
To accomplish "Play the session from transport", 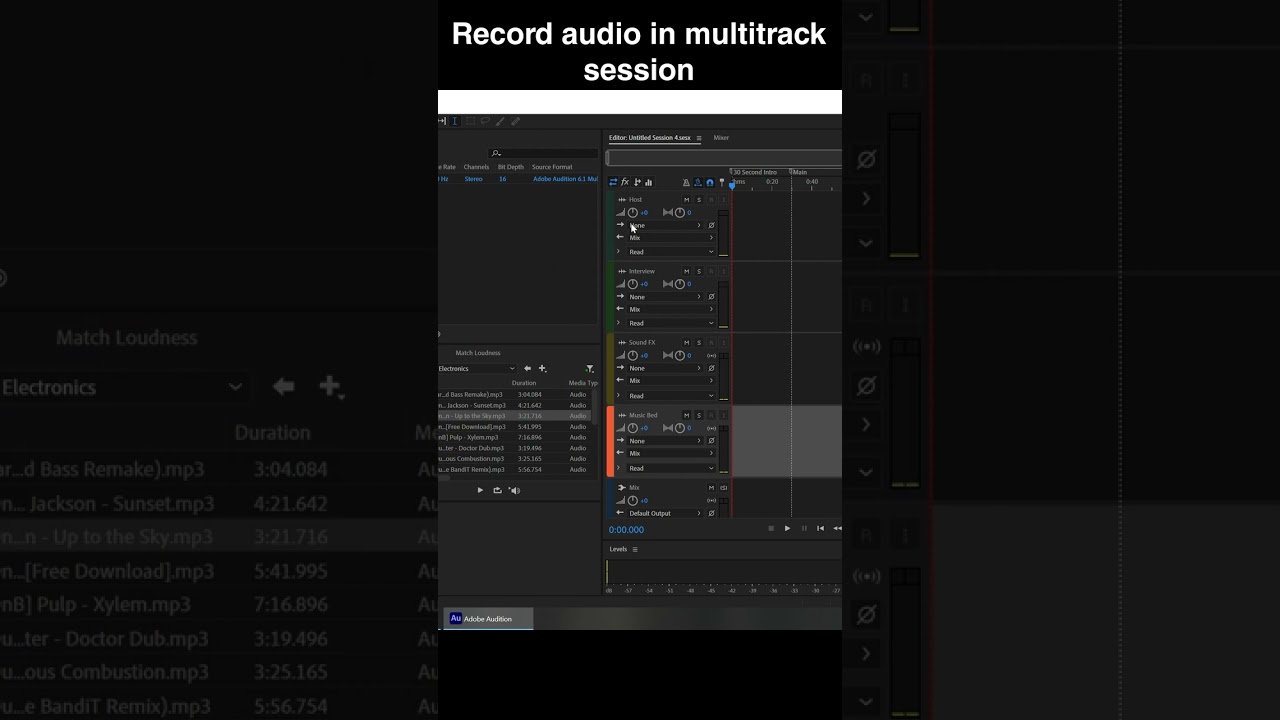I will point(787,528).
